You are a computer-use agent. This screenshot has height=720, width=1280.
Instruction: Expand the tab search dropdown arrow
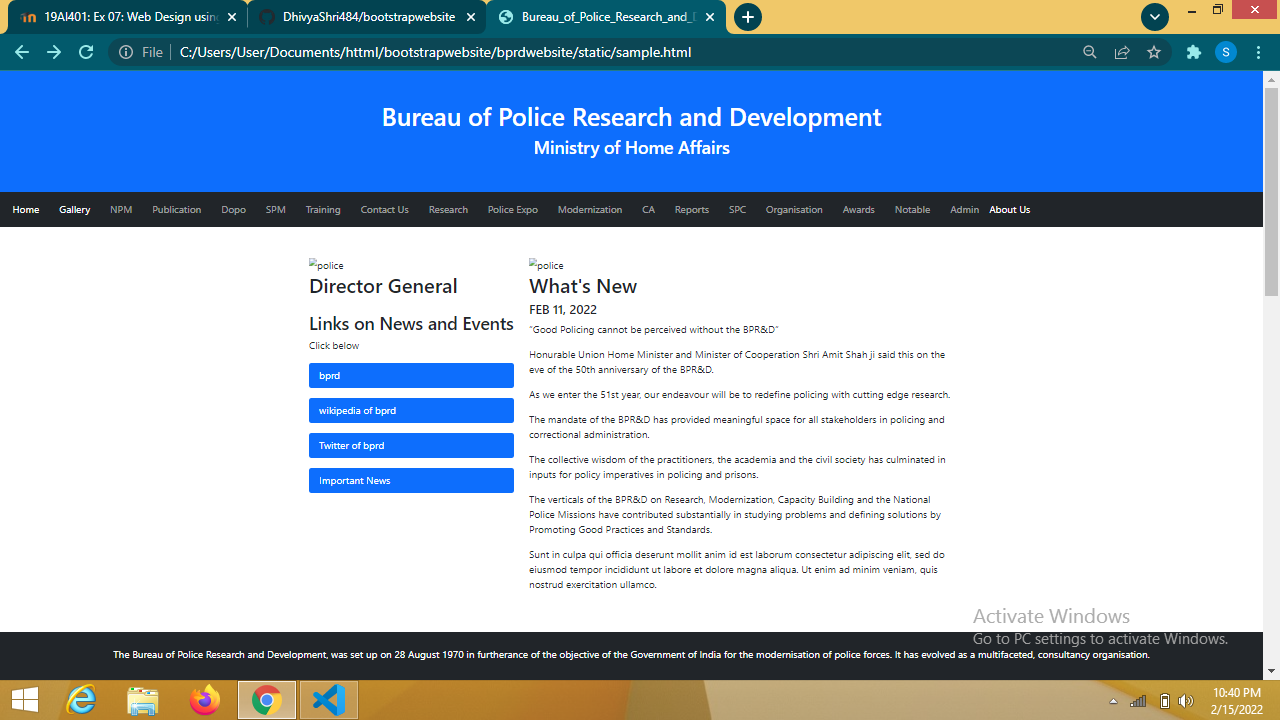tap(1155, 17)
